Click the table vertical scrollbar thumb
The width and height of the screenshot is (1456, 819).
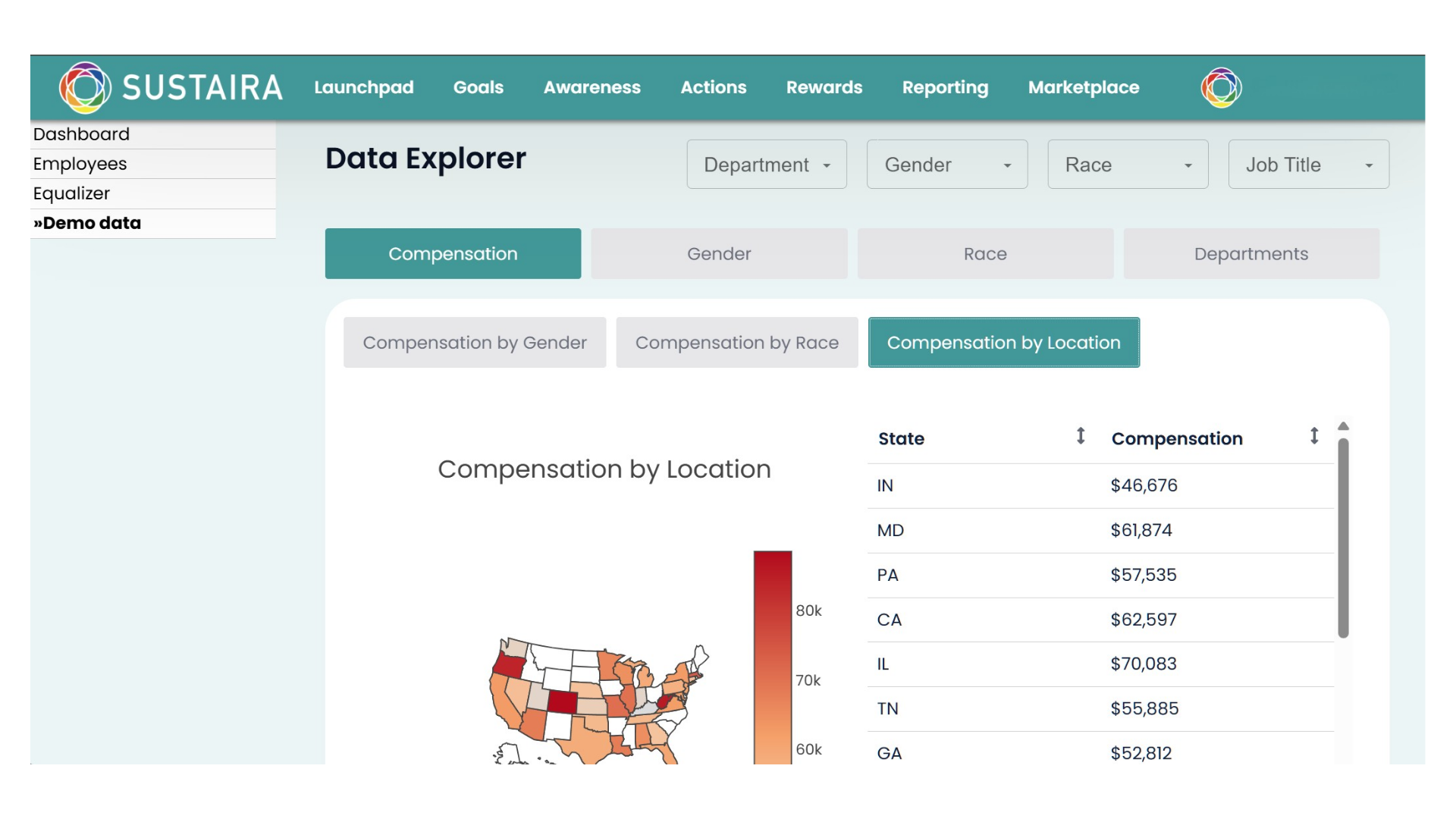click(x=1343, y=538)
